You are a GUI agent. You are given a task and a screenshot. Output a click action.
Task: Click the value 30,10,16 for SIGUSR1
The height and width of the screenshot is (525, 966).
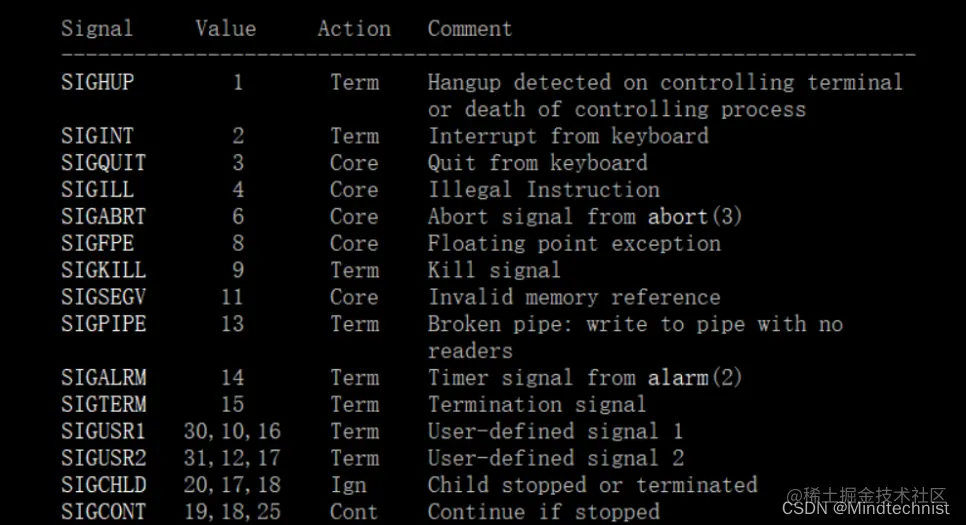[x=232, y=432]
